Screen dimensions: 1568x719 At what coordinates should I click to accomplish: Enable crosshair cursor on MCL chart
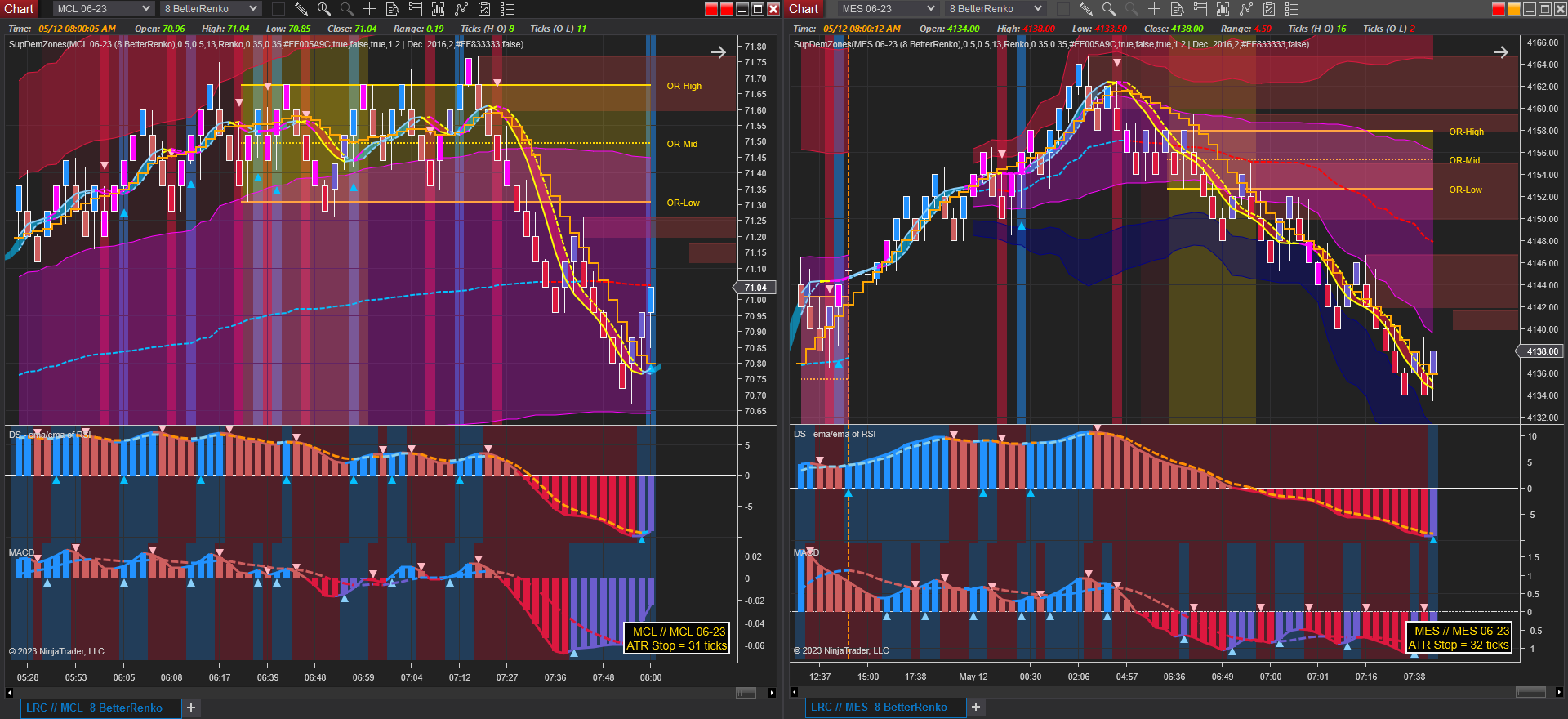pos(369,9)
